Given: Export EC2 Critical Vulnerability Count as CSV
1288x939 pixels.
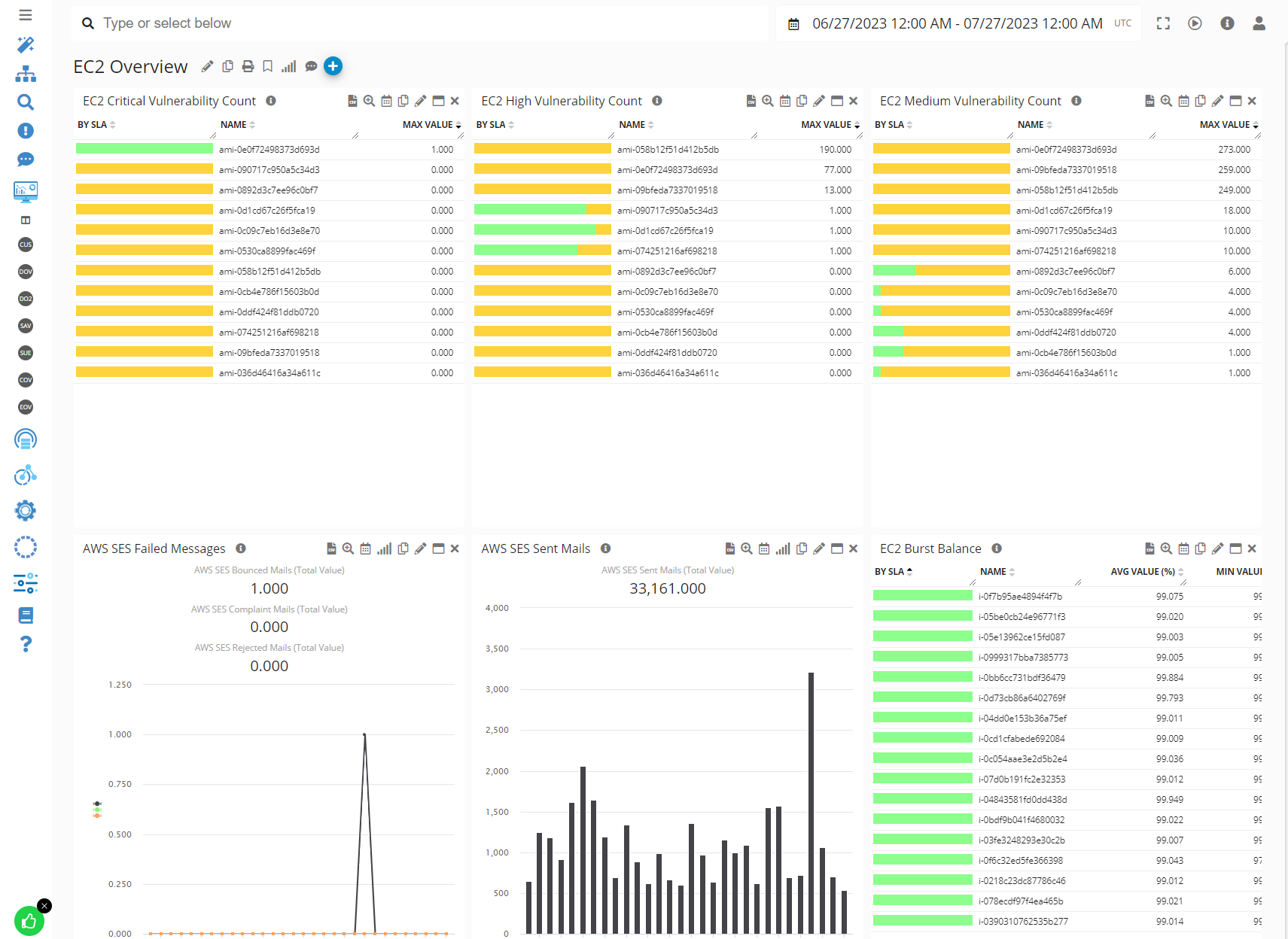Looking at the screenshot, I should pyautogui.click(x=352, y=101).
